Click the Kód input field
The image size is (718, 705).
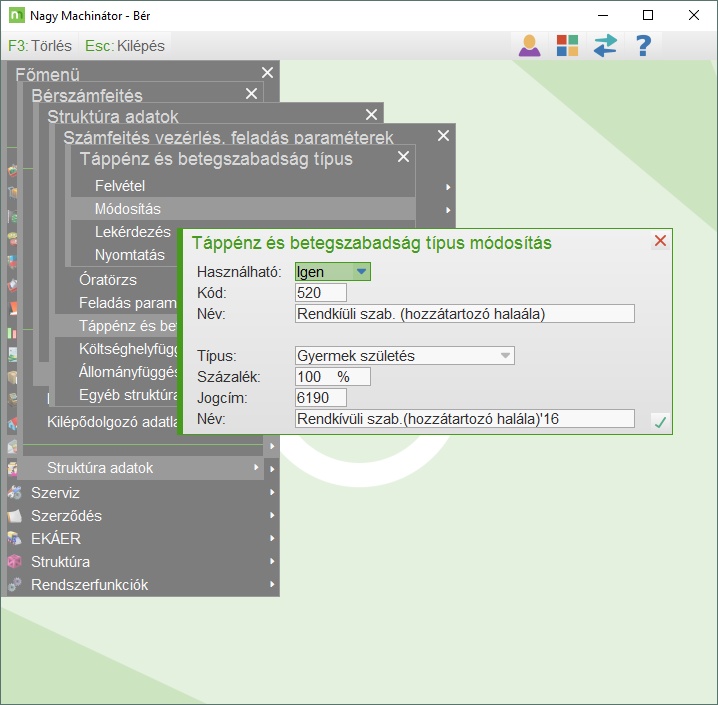(321, 293)
